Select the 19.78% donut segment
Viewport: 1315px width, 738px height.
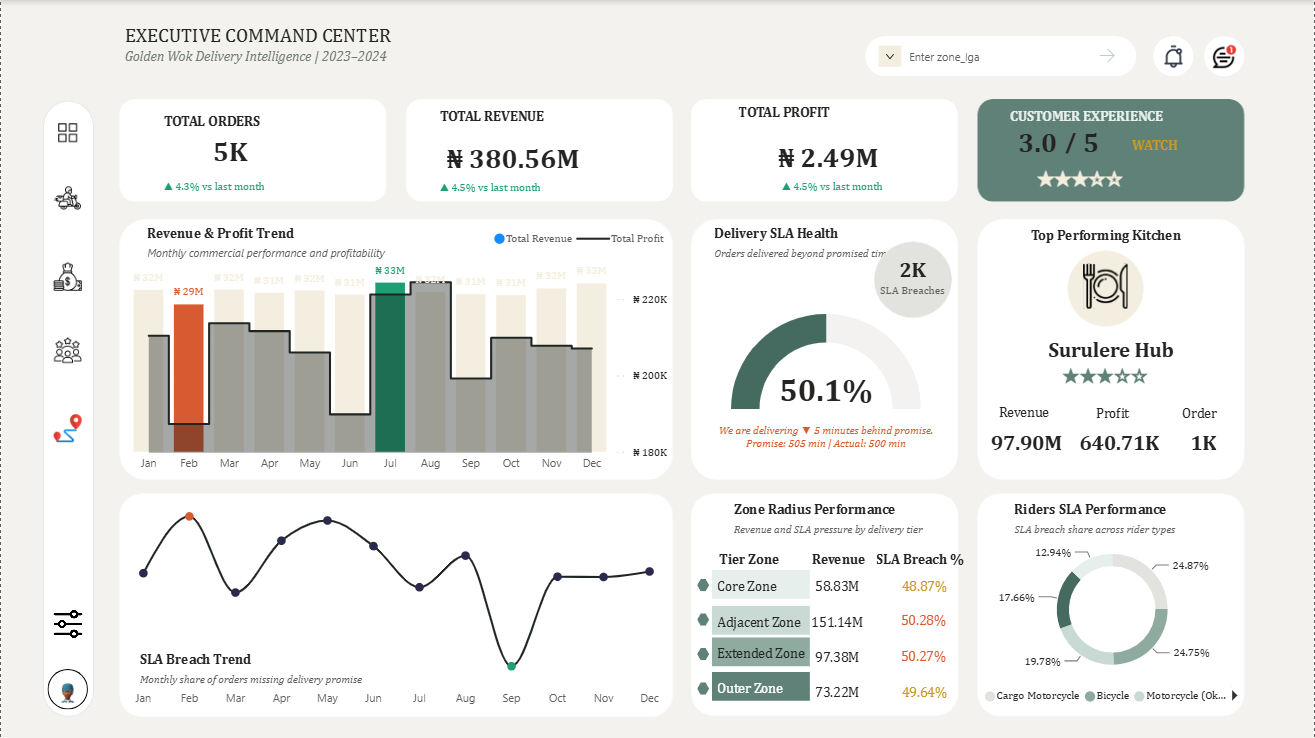click(x=1082, y=649)
